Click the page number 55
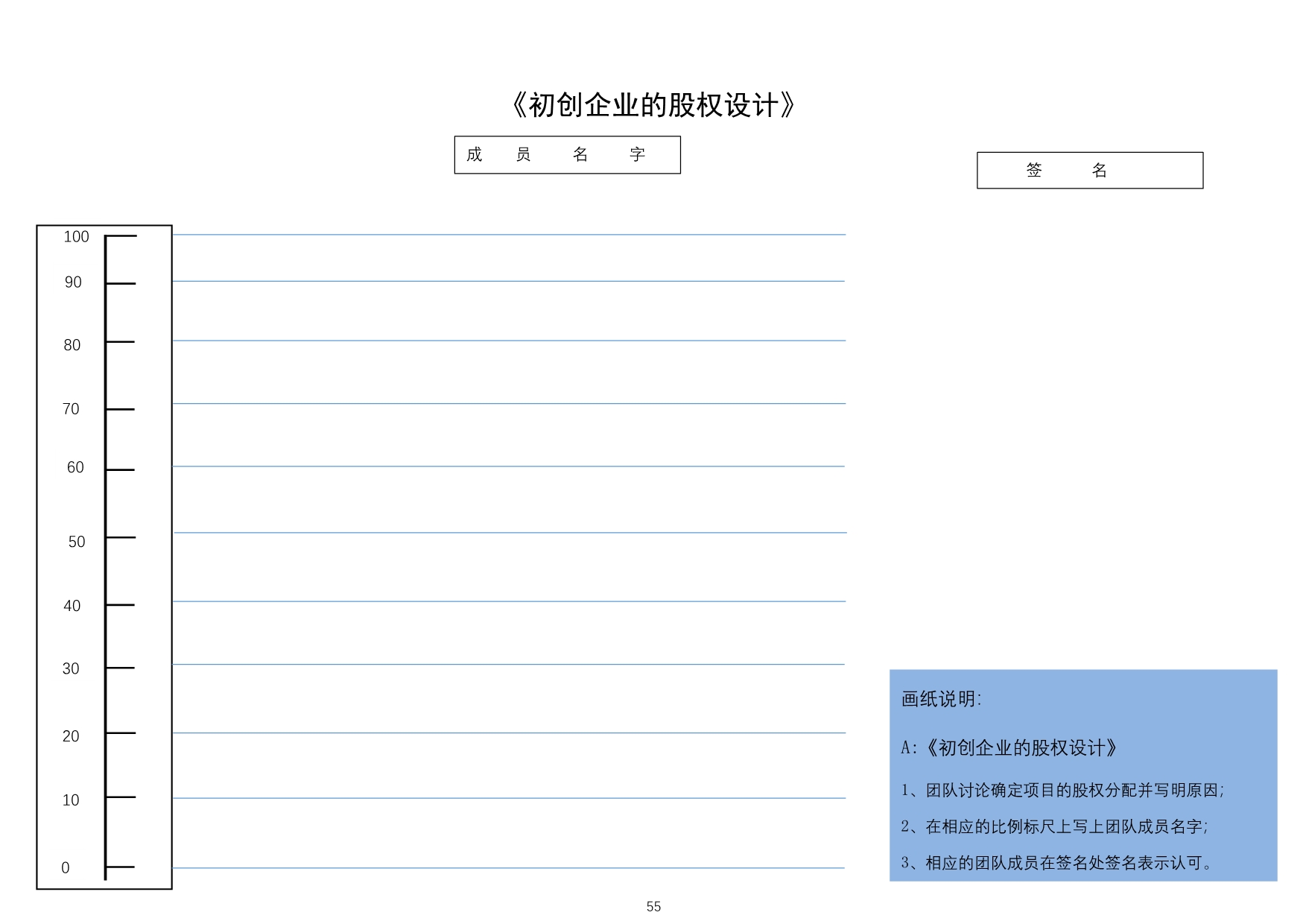The width and height of the screenshot is (1306, 924). [x=653, y=907]
